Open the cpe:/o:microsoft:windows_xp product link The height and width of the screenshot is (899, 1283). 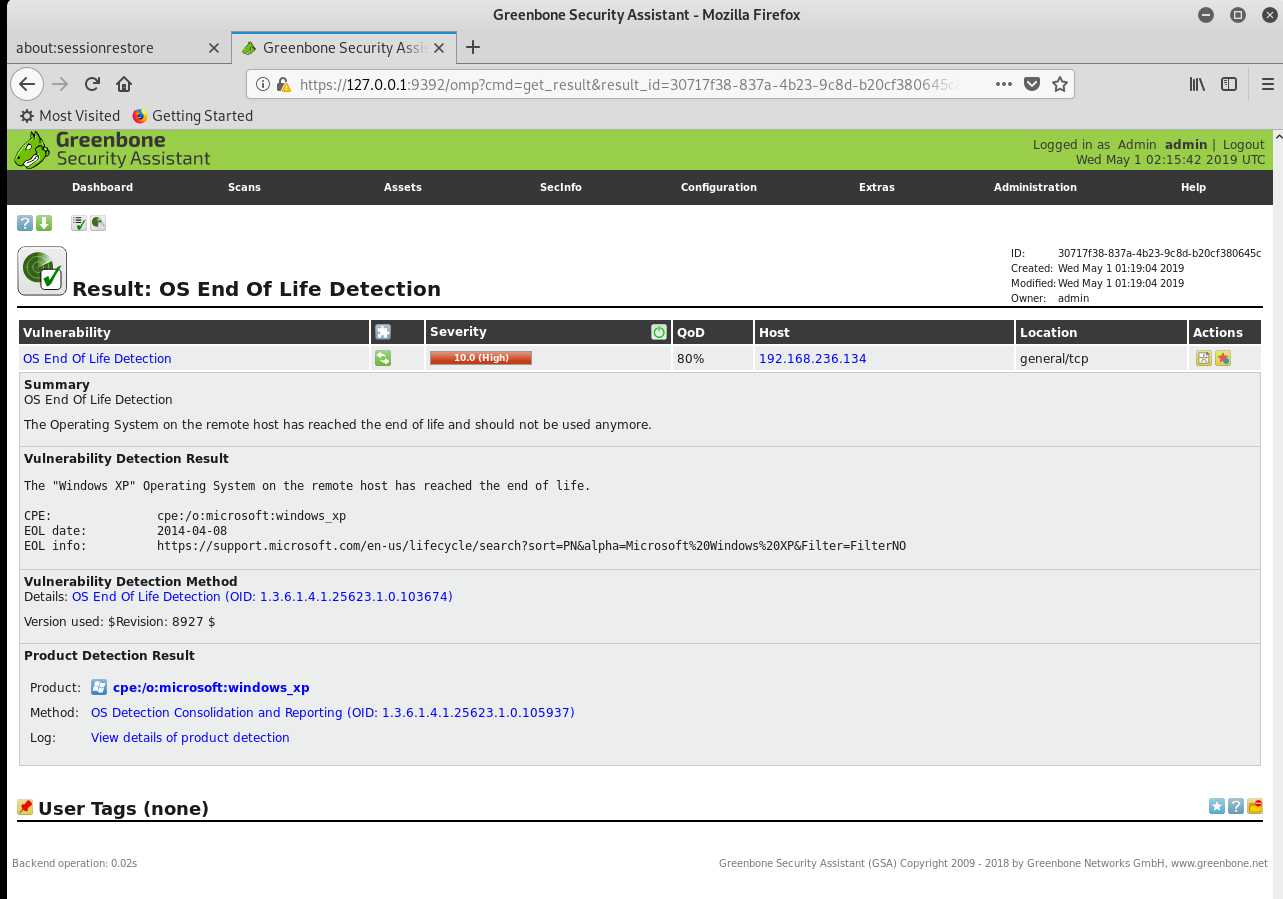pyautogui.click(x=211, y=687)
